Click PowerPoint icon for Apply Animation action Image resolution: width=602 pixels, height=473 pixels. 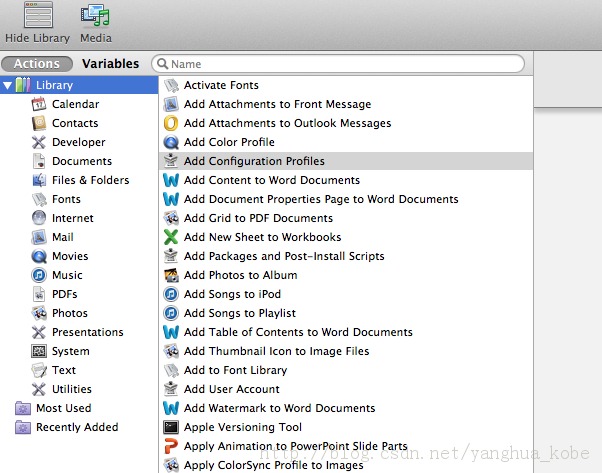[x=171, y=446]
